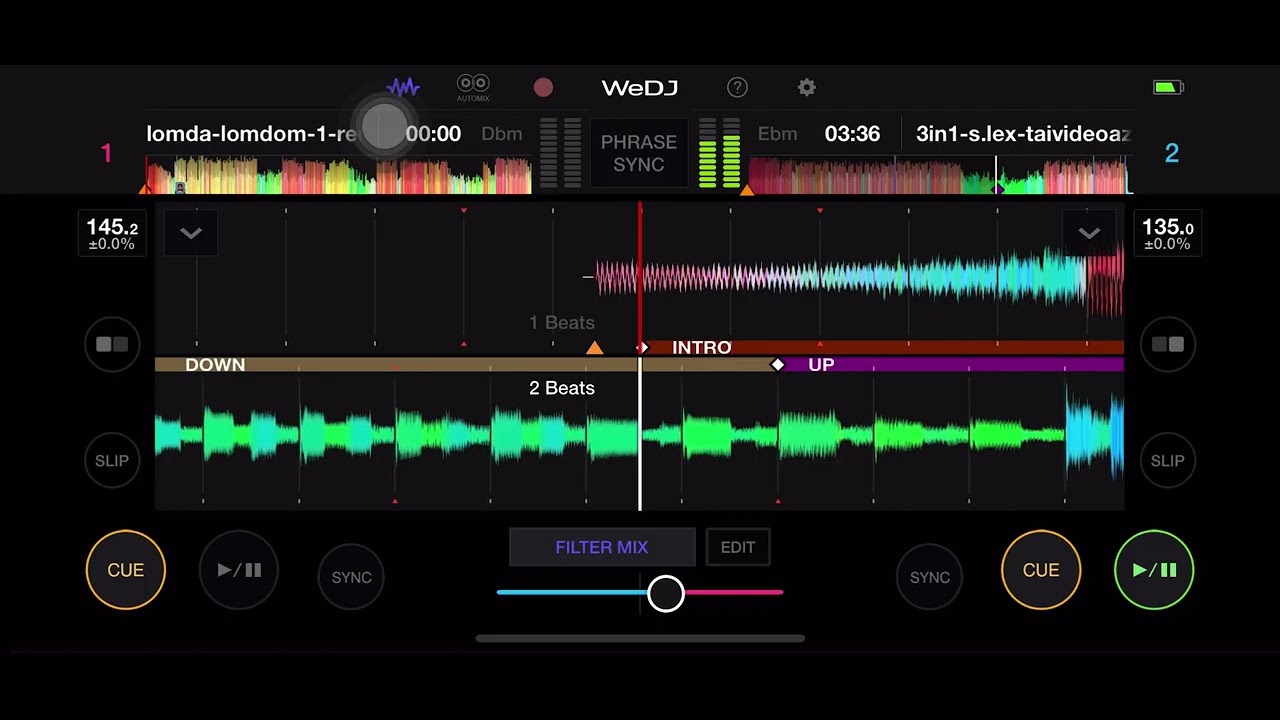Expand deck 2 tempo dropdown chevron
1280x720 pixels.
click(1089, 234)
